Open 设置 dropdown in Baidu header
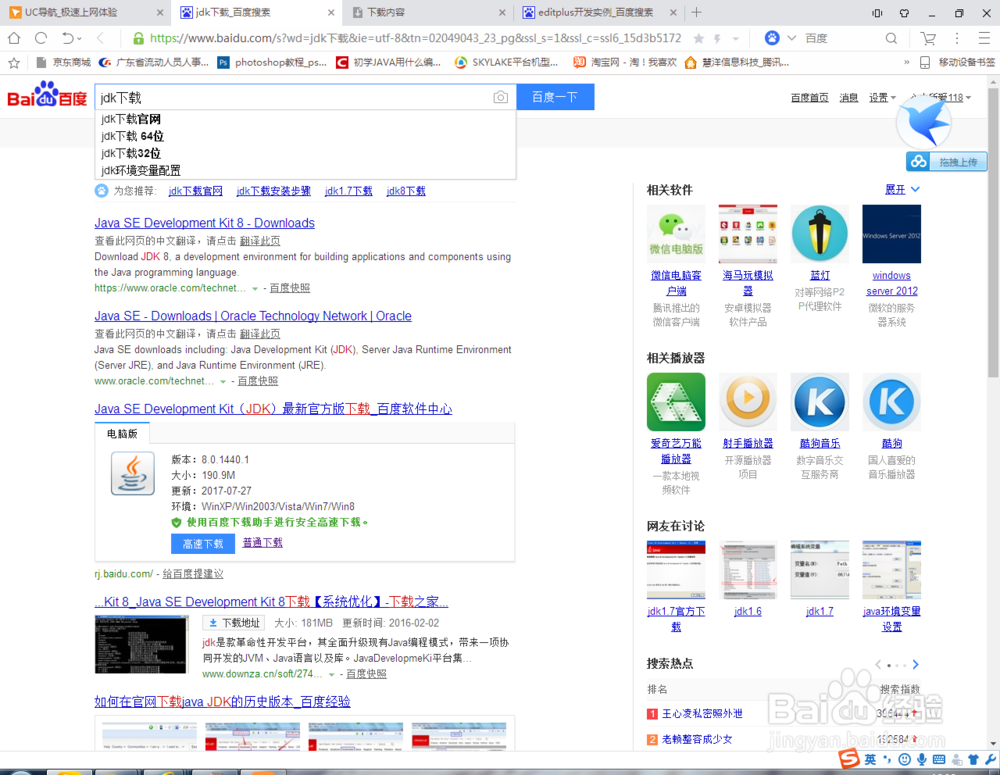 pos(882,98)
